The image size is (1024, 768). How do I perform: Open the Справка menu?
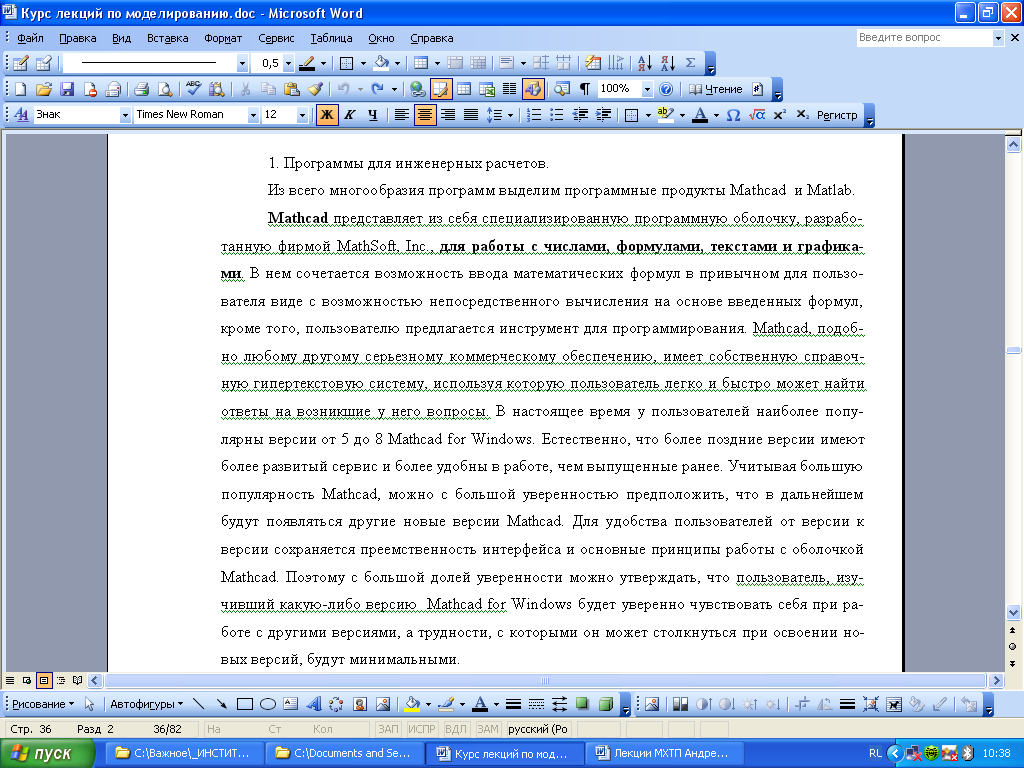(x=431, y=38)
